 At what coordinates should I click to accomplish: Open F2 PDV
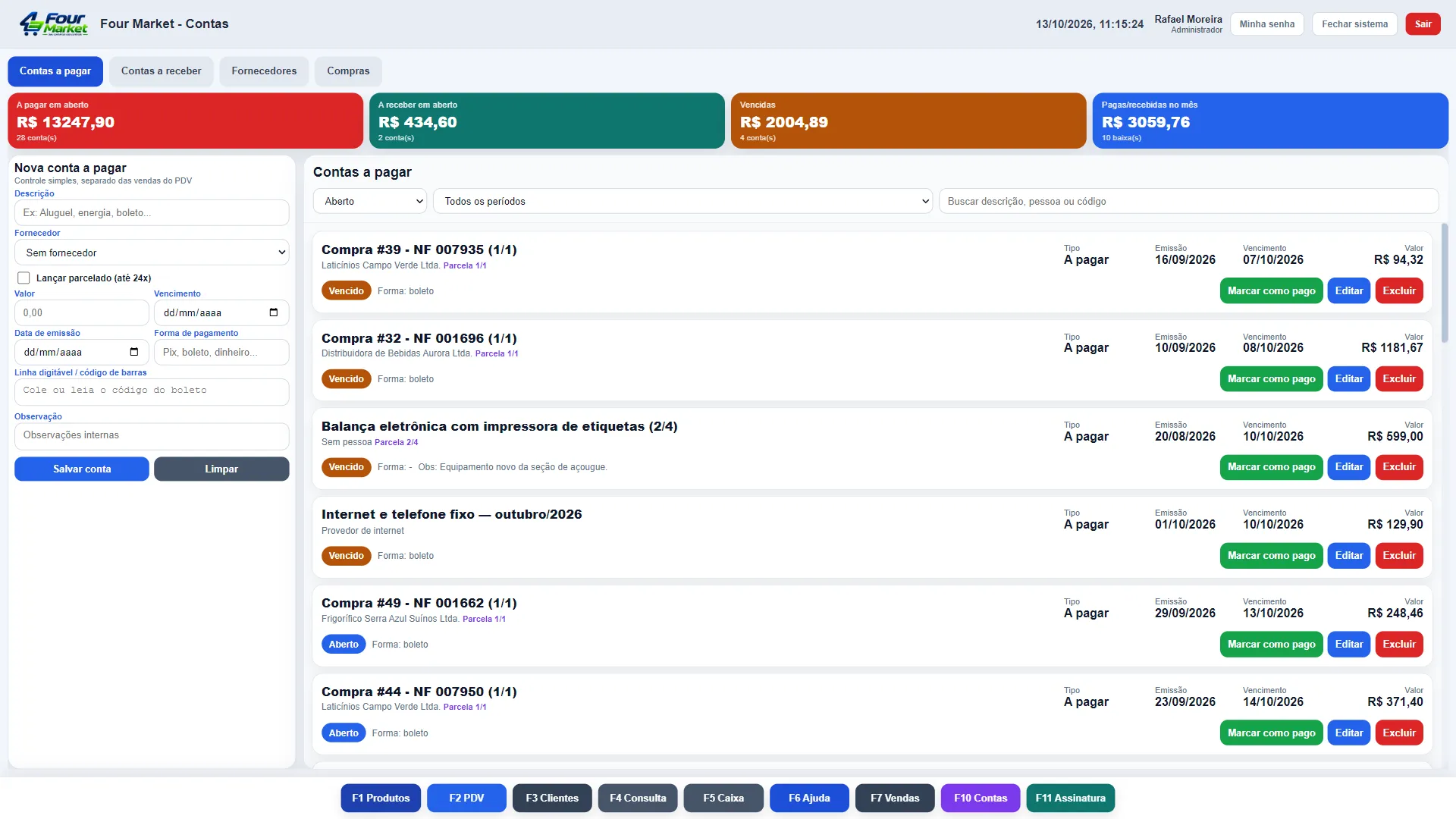point(466,798)
